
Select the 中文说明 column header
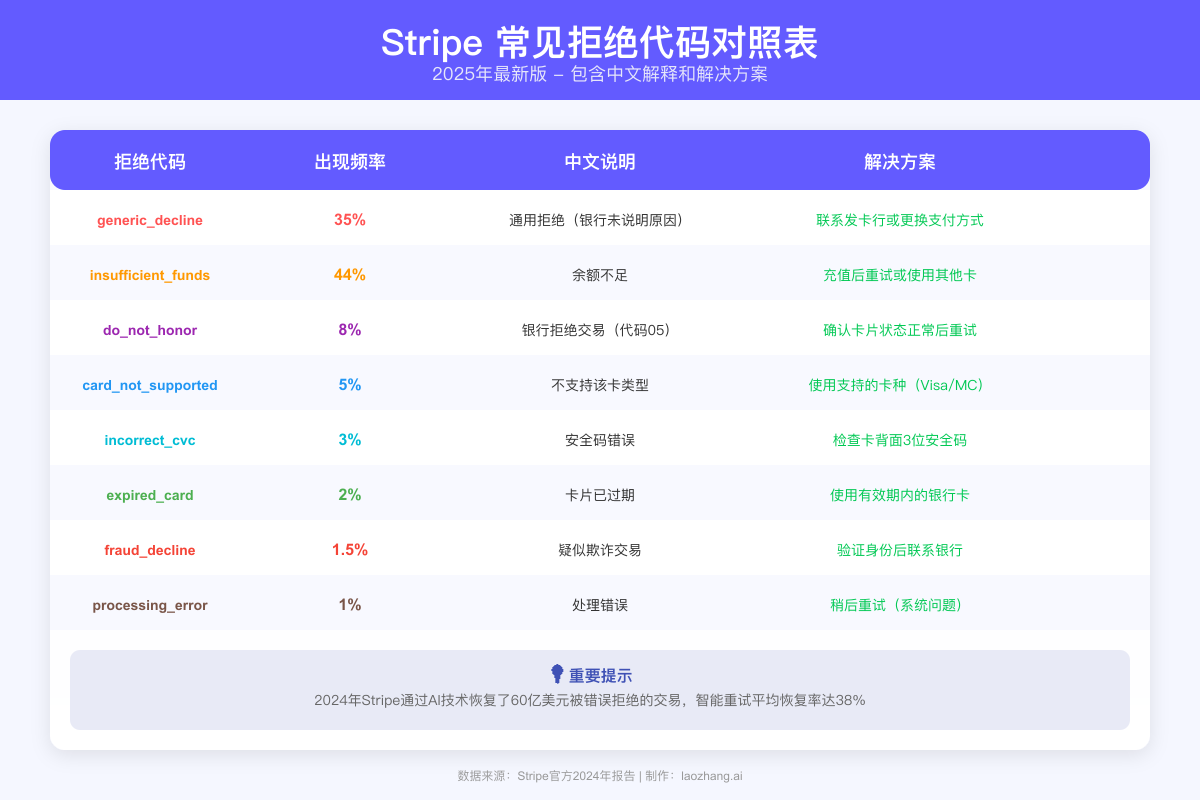[x=600, y=162]
